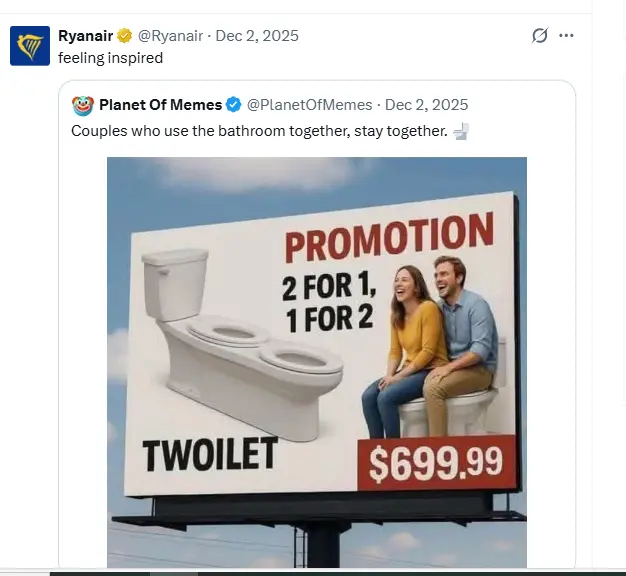
Task: Click the Ryanair harp logo avatar
Action: [30, 46]
